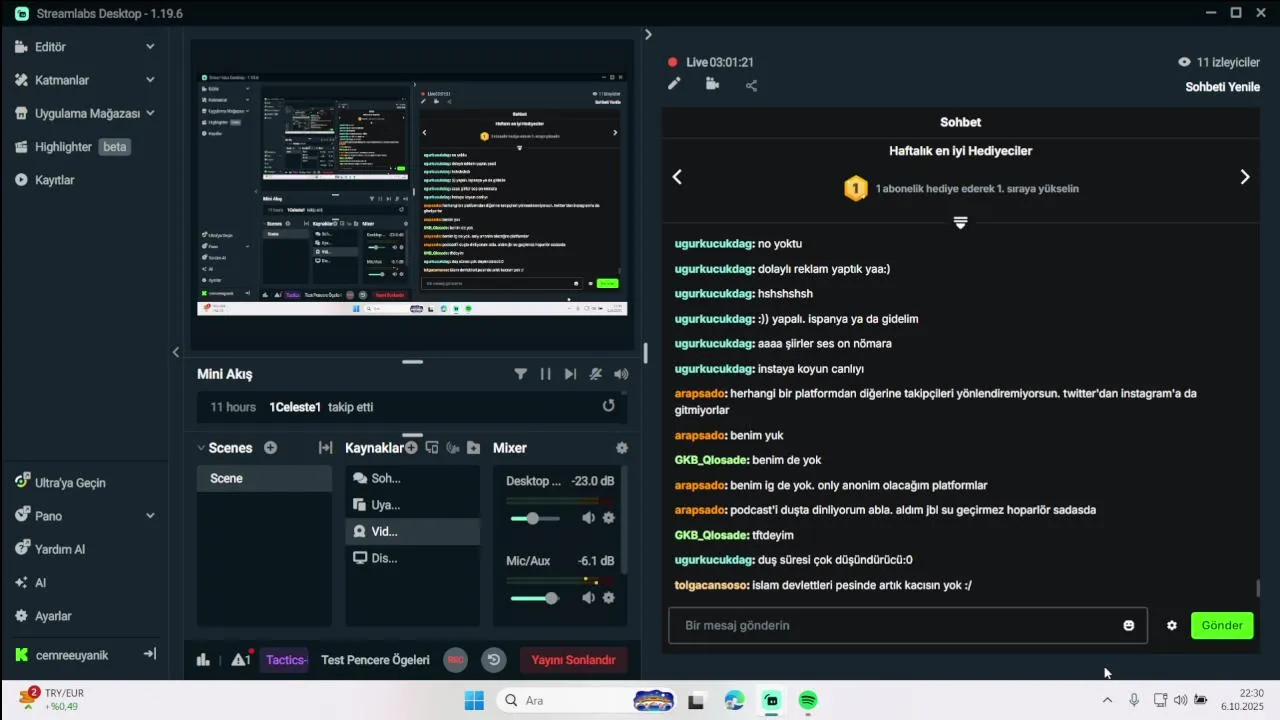
Task: Select the Dis... display capture source
Action: (x=412, y=558)
